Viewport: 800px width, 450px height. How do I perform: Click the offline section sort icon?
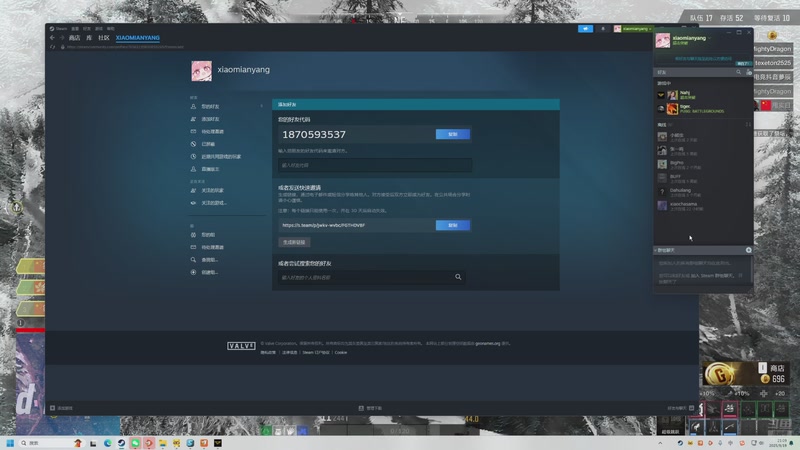click(748, 124)
